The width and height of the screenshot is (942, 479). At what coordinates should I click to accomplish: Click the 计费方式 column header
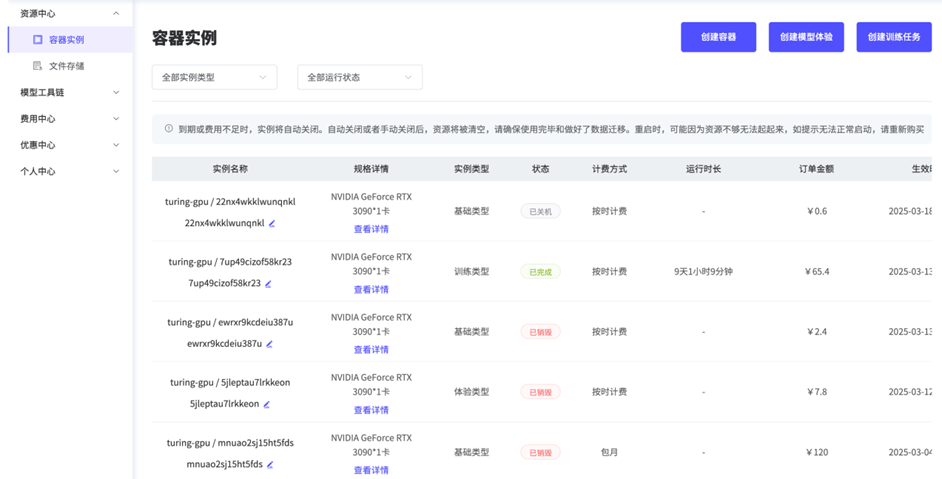(610, 169)
